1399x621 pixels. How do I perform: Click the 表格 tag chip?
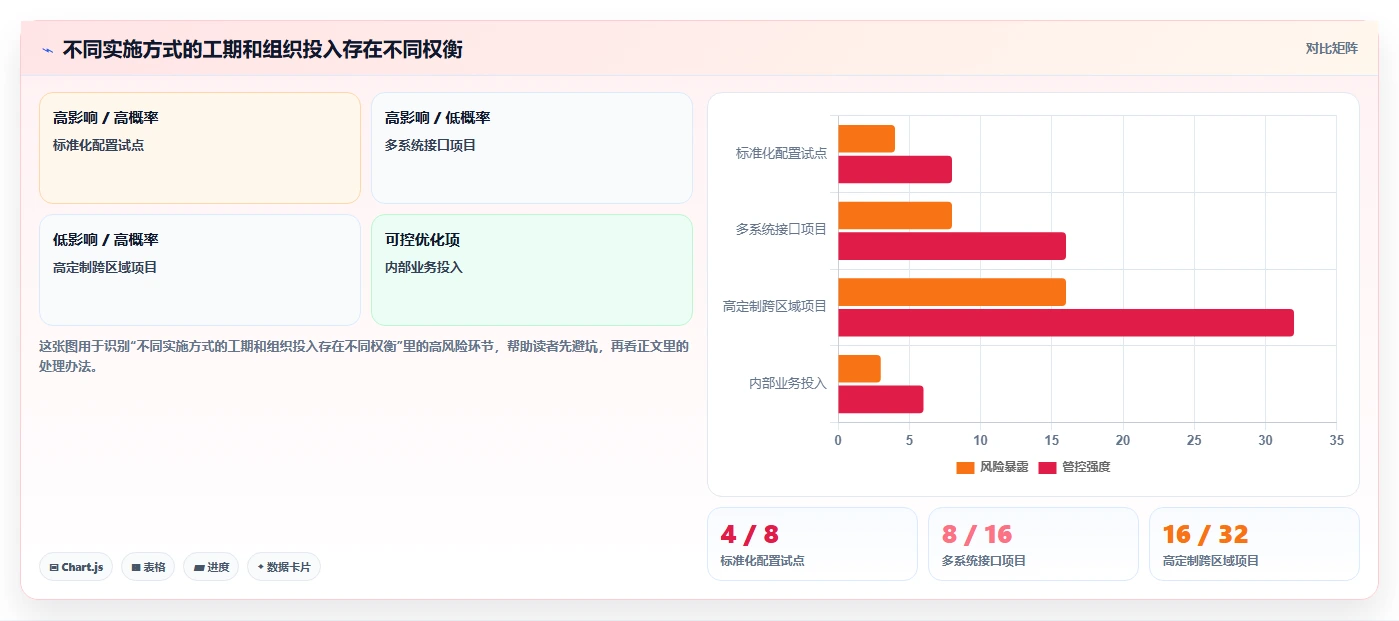148,567
